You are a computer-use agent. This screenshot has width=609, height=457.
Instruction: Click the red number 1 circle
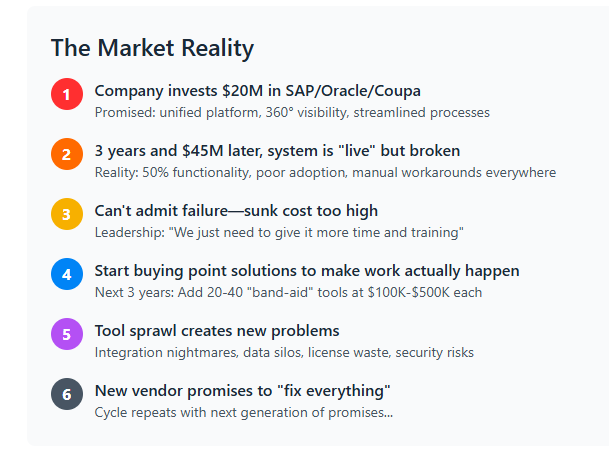tap(67, 95)
